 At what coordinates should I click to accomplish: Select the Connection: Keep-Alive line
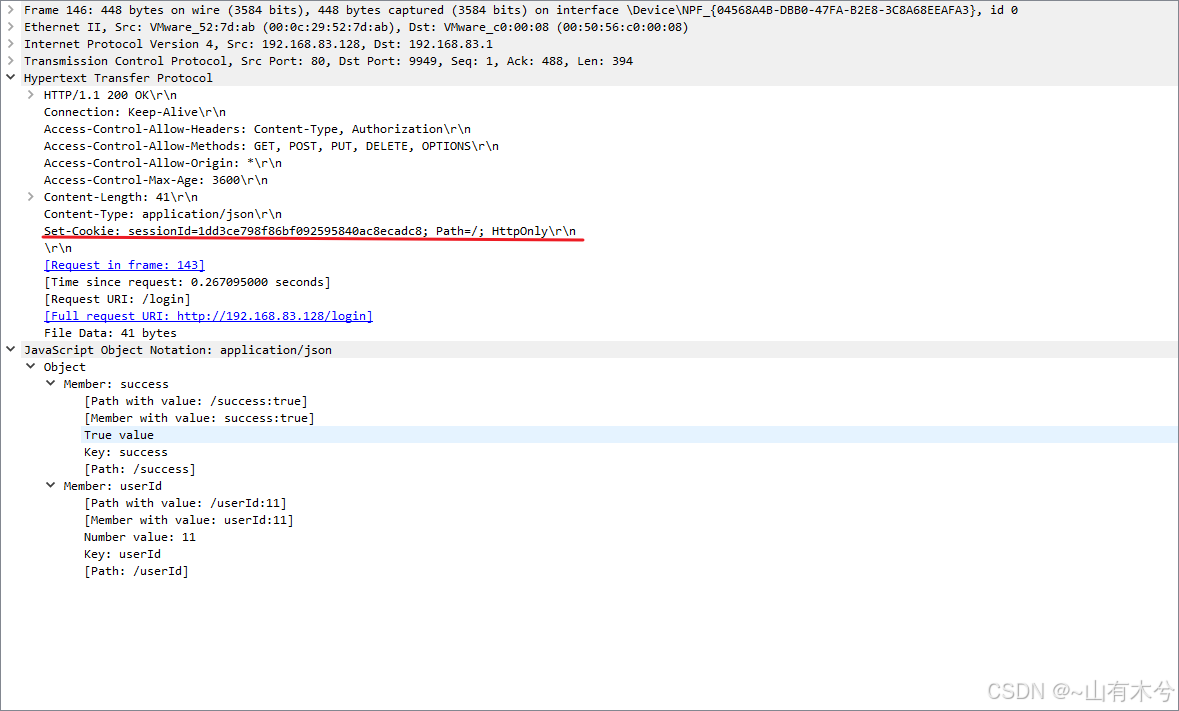pos(135,112)
